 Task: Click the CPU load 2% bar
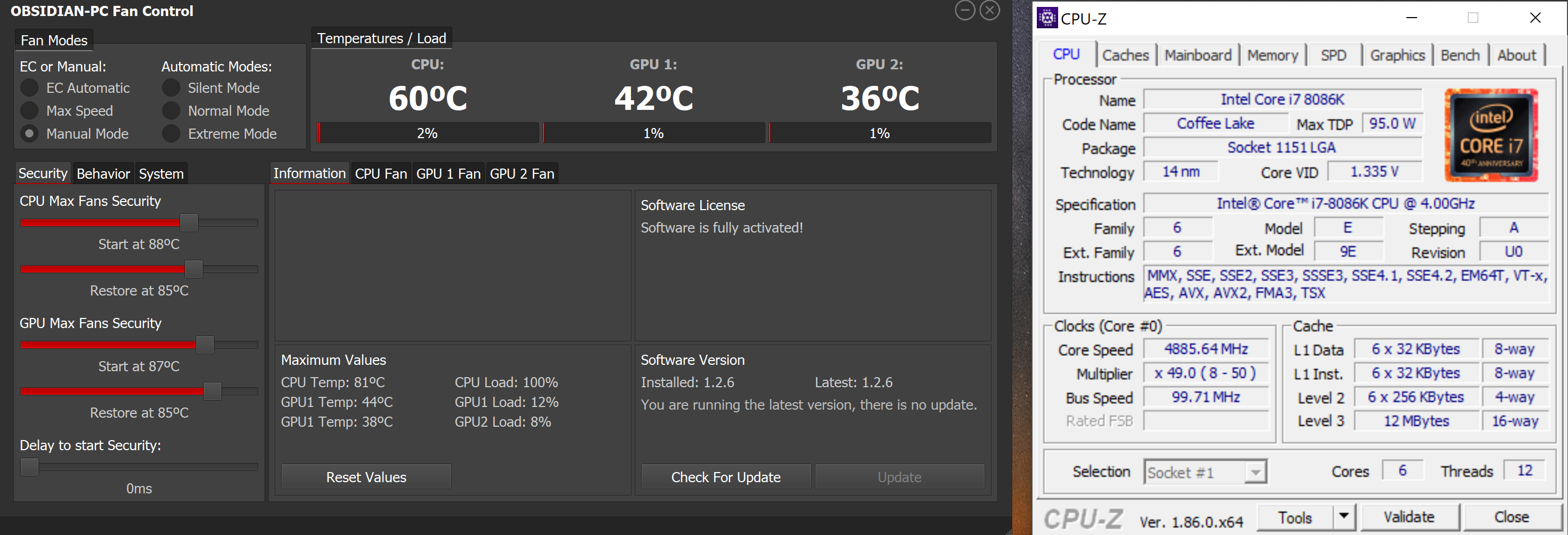click(x=428, y=133)
